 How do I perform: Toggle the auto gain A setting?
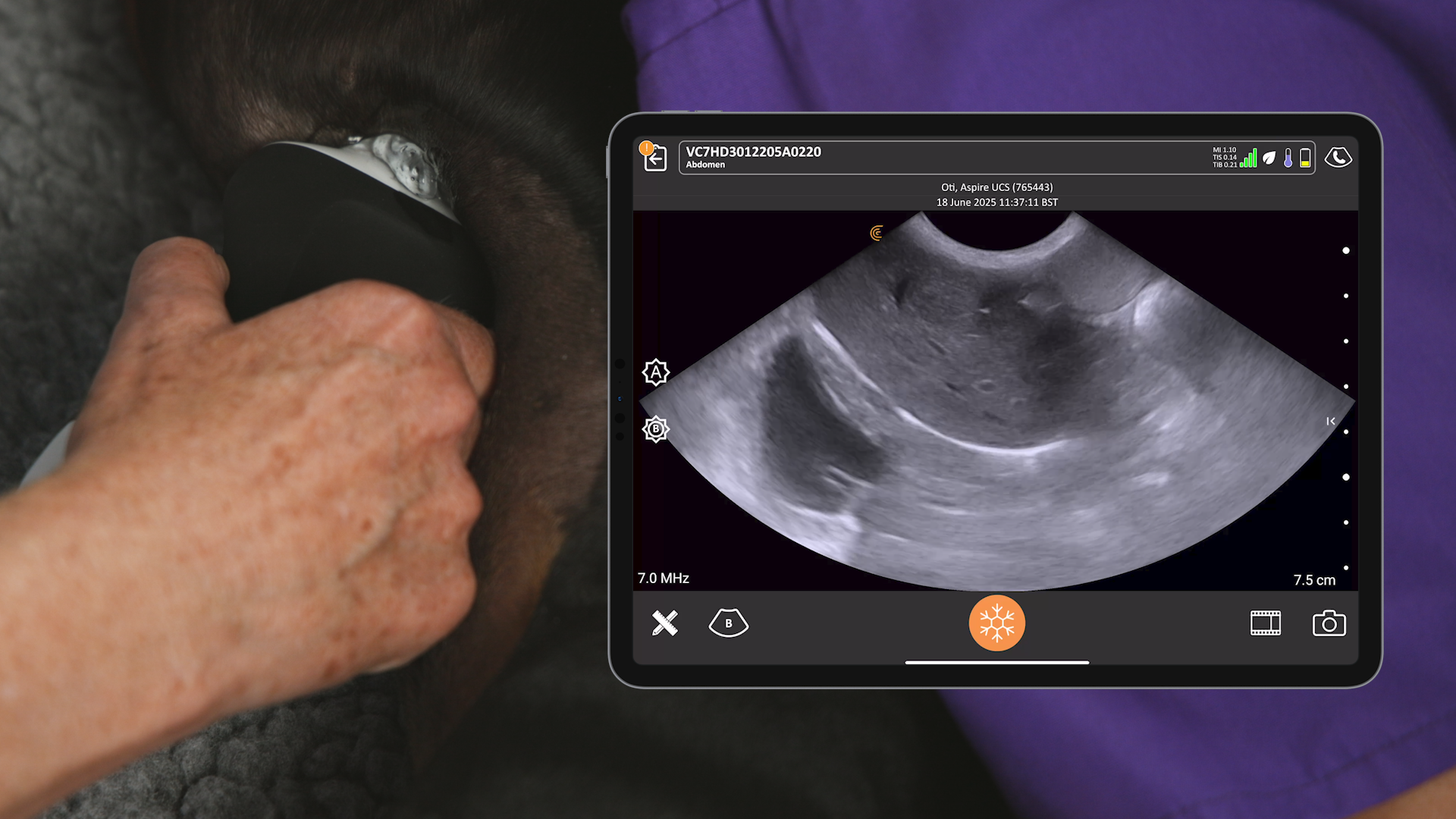point(656,372)
